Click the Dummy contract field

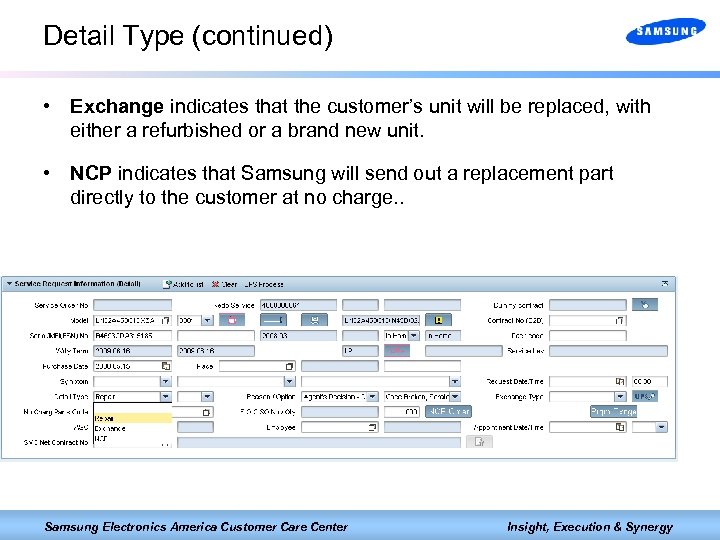click(588, 305)
